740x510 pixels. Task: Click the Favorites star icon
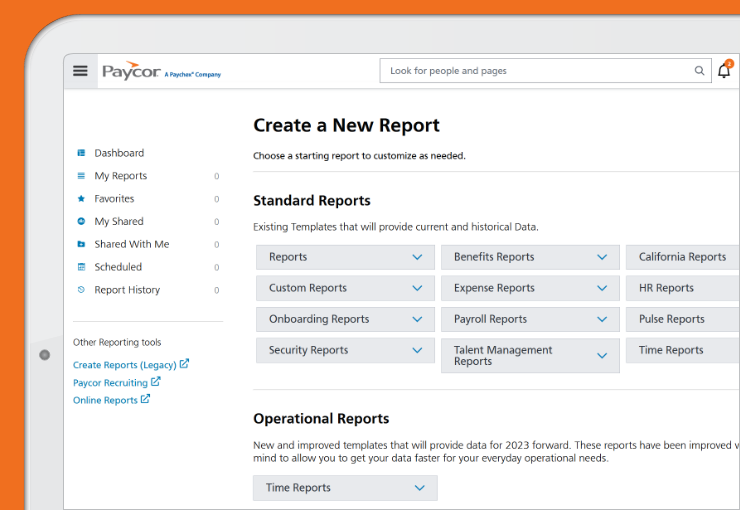pos(81,199)
